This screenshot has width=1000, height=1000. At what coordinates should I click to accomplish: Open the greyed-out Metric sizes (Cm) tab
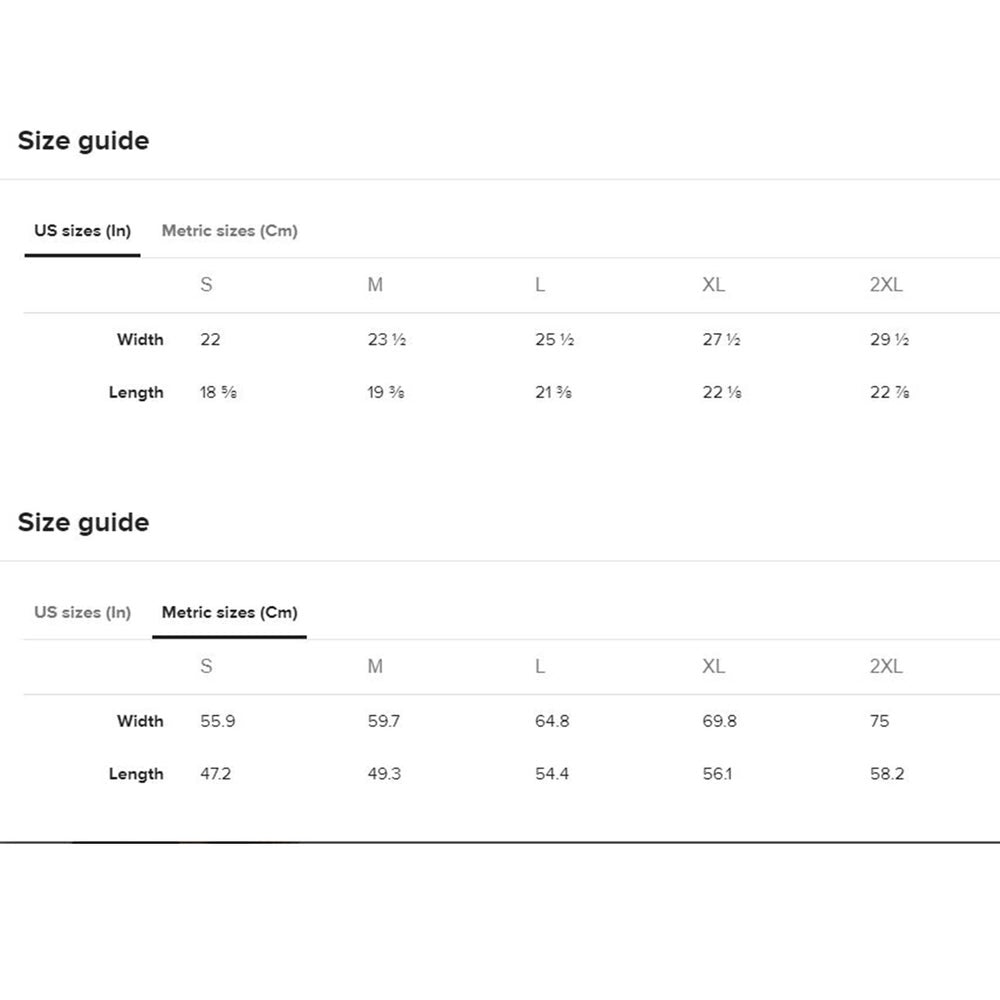pyautogui.click(x=229, y=231)
